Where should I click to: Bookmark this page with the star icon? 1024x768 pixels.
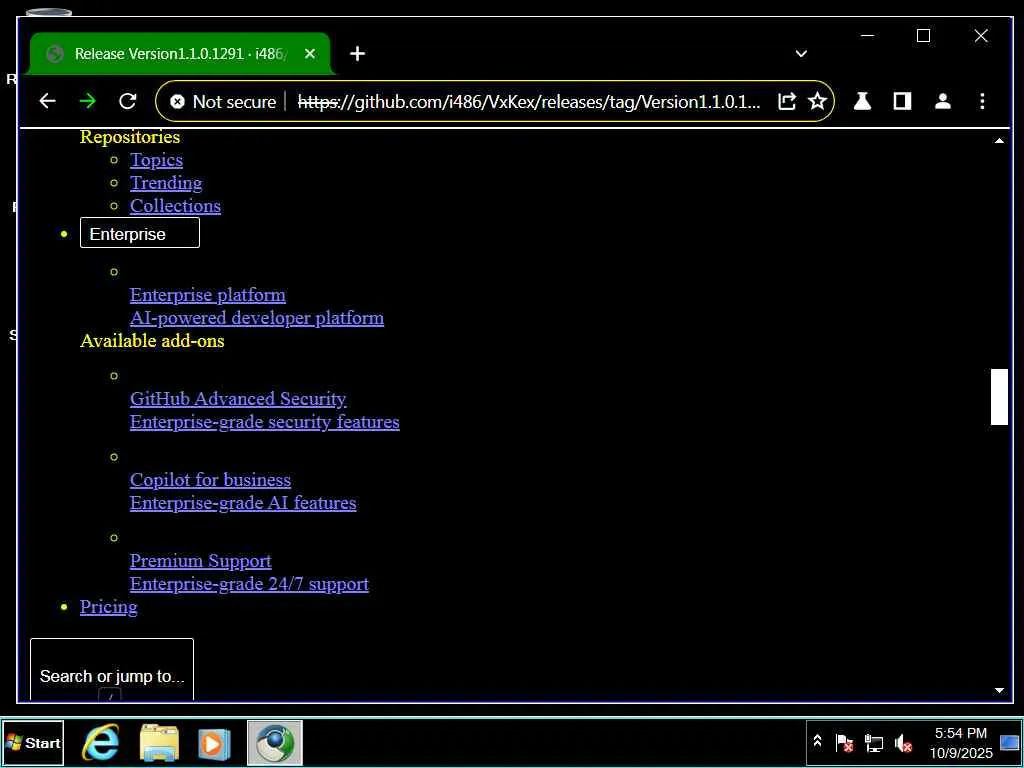point(818,101)
